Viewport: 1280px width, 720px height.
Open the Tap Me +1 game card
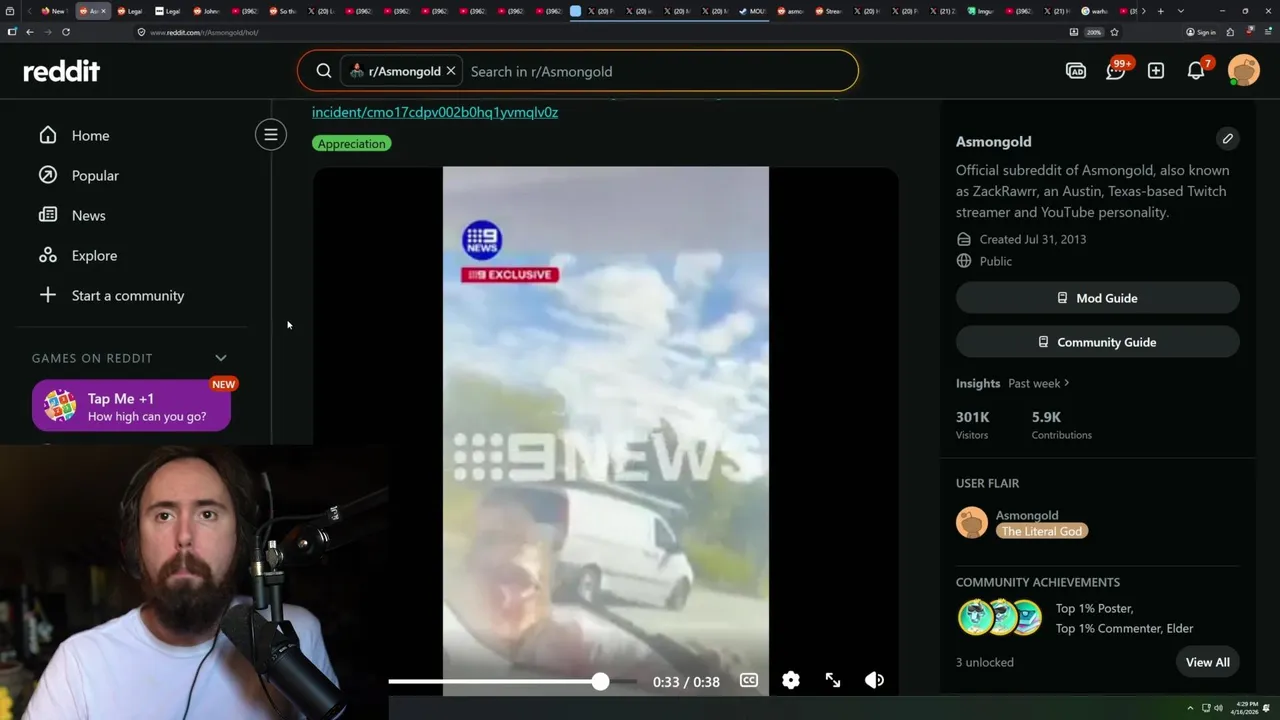pos(131,406)
